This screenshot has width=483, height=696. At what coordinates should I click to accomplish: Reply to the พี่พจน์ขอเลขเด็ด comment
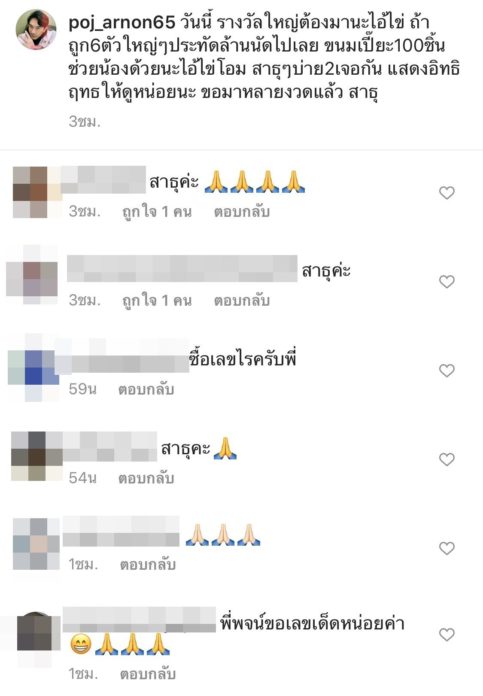pyautogui.click(x=148, y=674)
